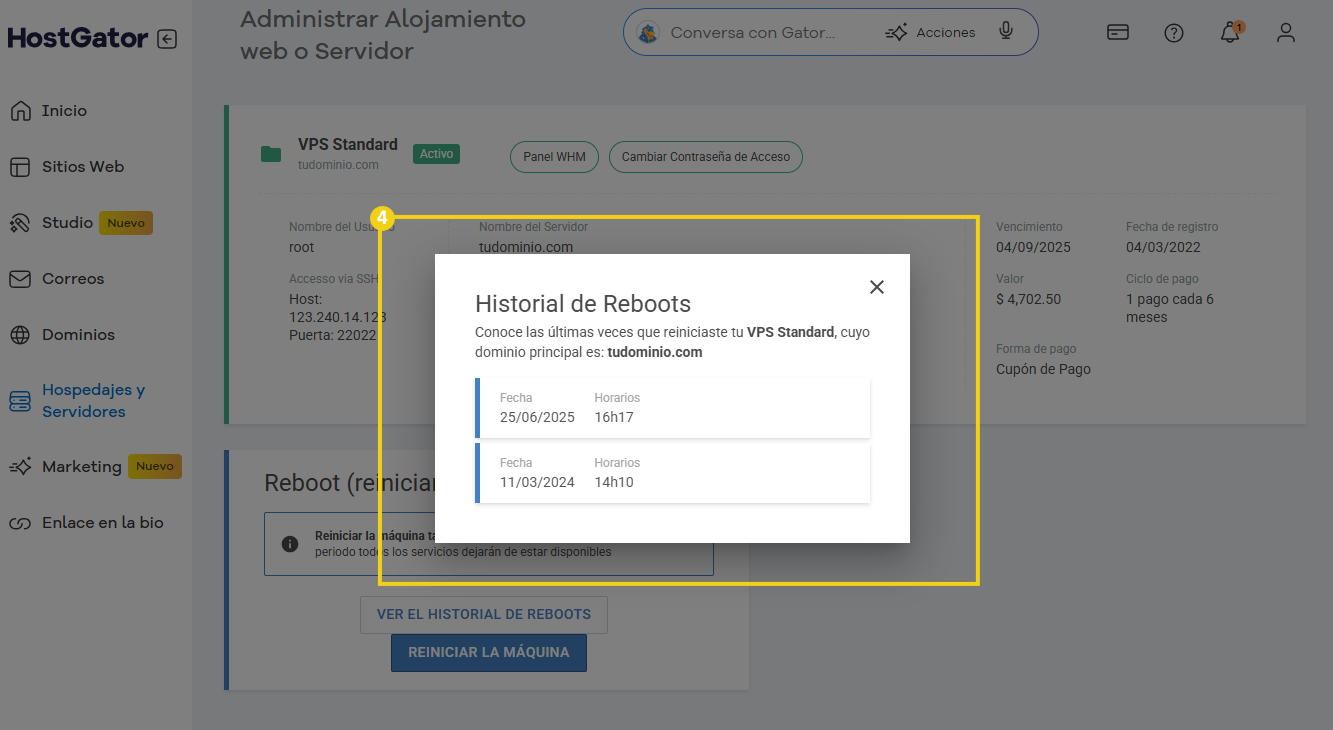
Task: Click the root username value
Action: click(301, 247)
